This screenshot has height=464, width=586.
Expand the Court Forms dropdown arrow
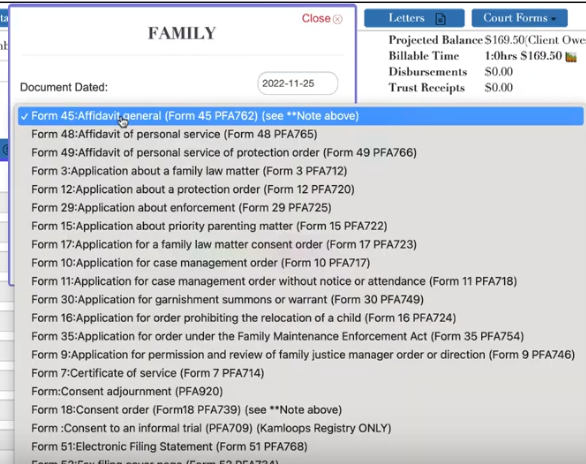point(553,19)
